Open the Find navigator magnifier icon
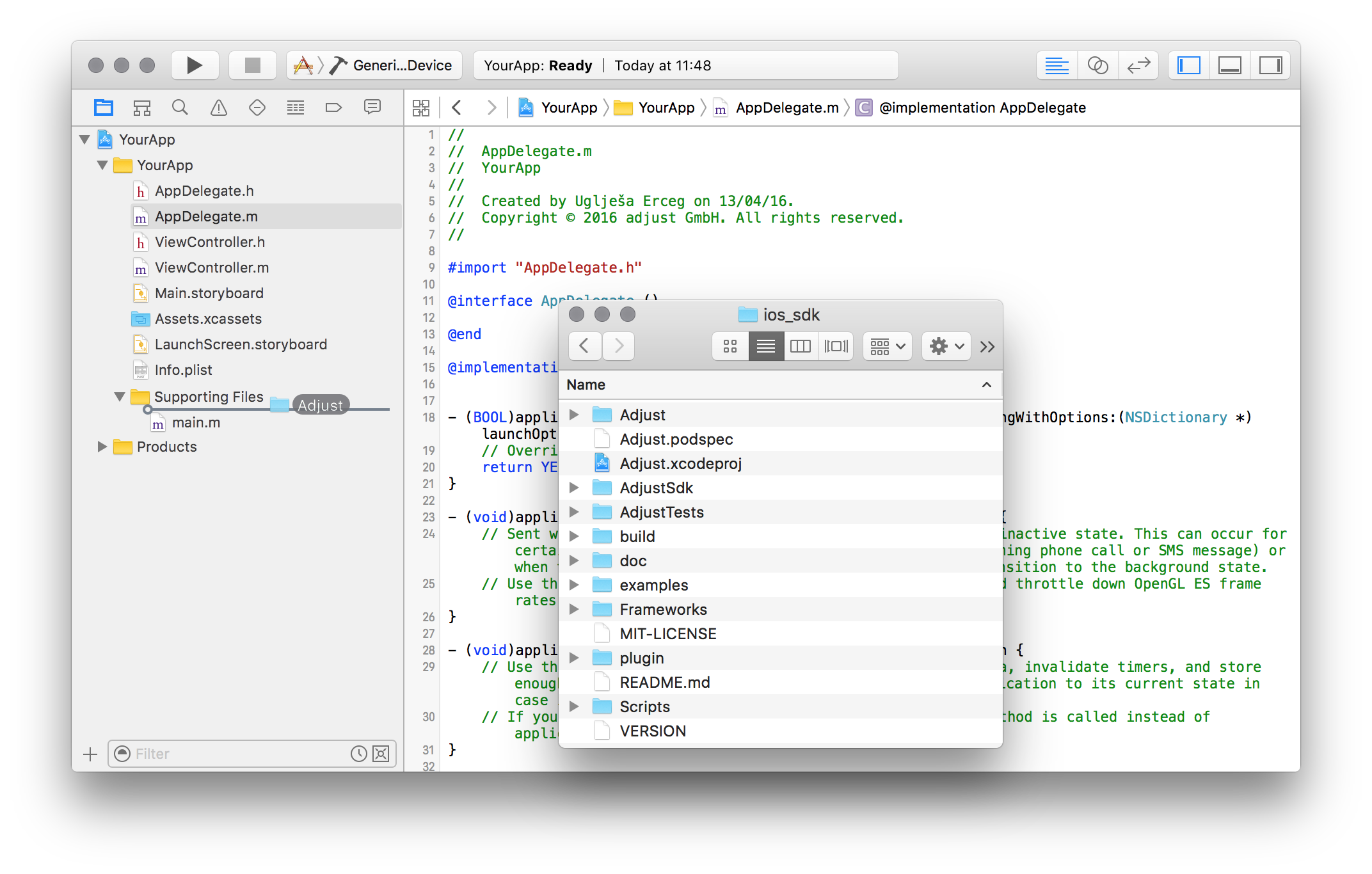The height and width of the screenshot is (874, 1372). click(x=180, y=107)
